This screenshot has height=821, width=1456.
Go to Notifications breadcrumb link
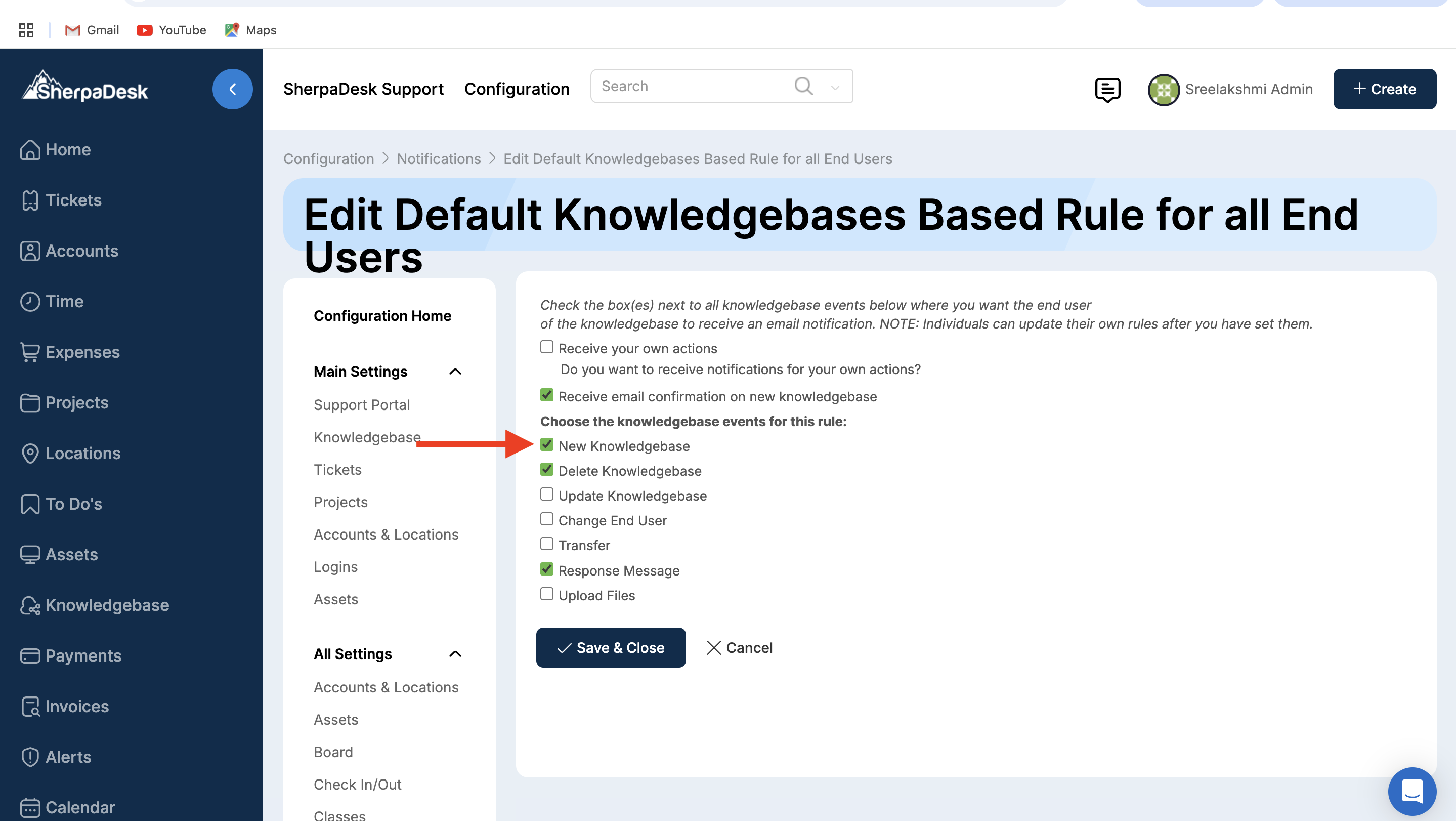click(438, 159)
